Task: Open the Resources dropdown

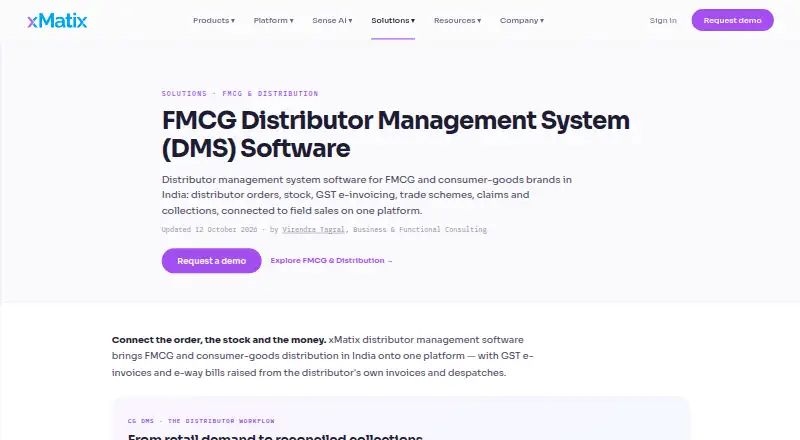Action: pyautogui.click(x=457, y=20)
